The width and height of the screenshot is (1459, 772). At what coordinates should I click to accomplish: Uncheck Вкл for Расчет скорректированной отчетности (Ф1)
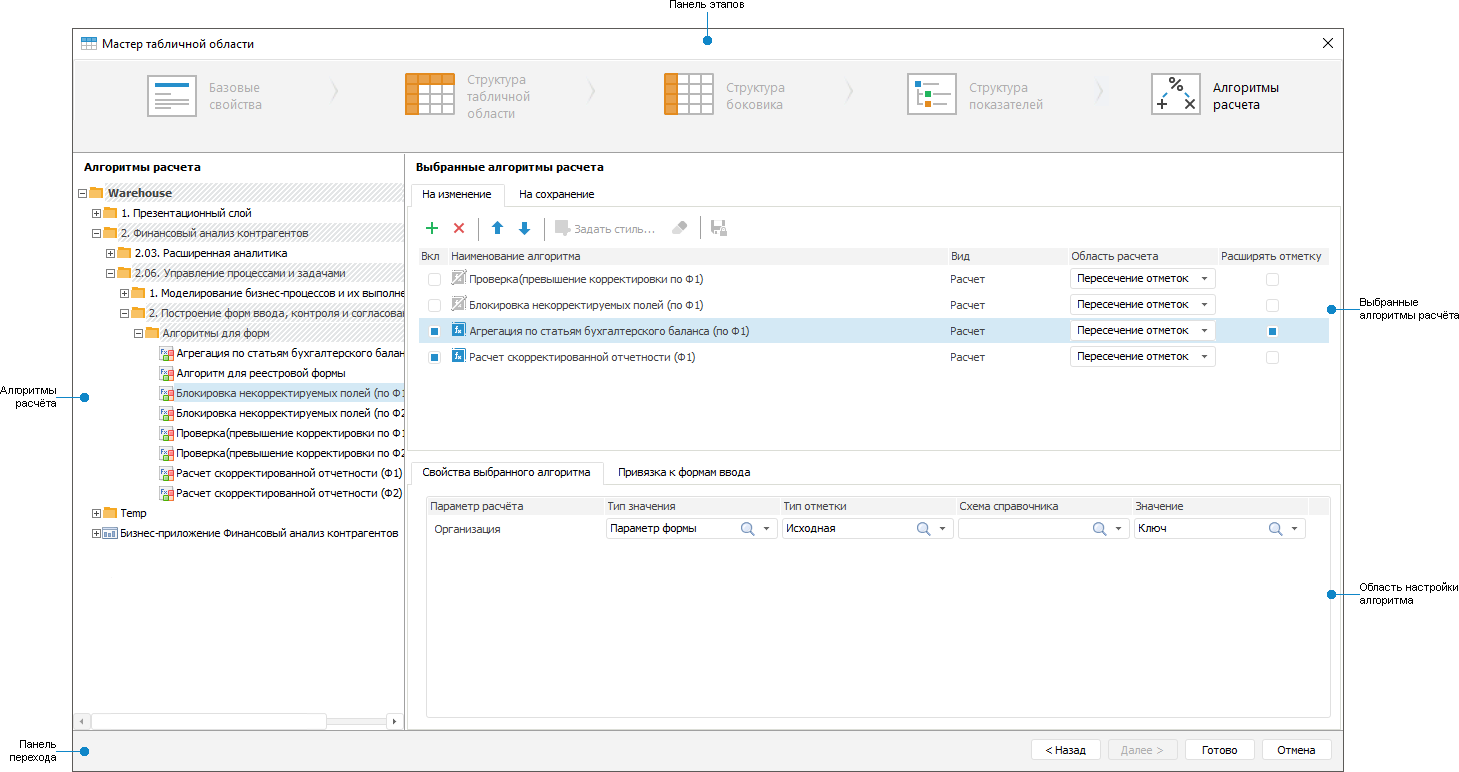point(434,357)
